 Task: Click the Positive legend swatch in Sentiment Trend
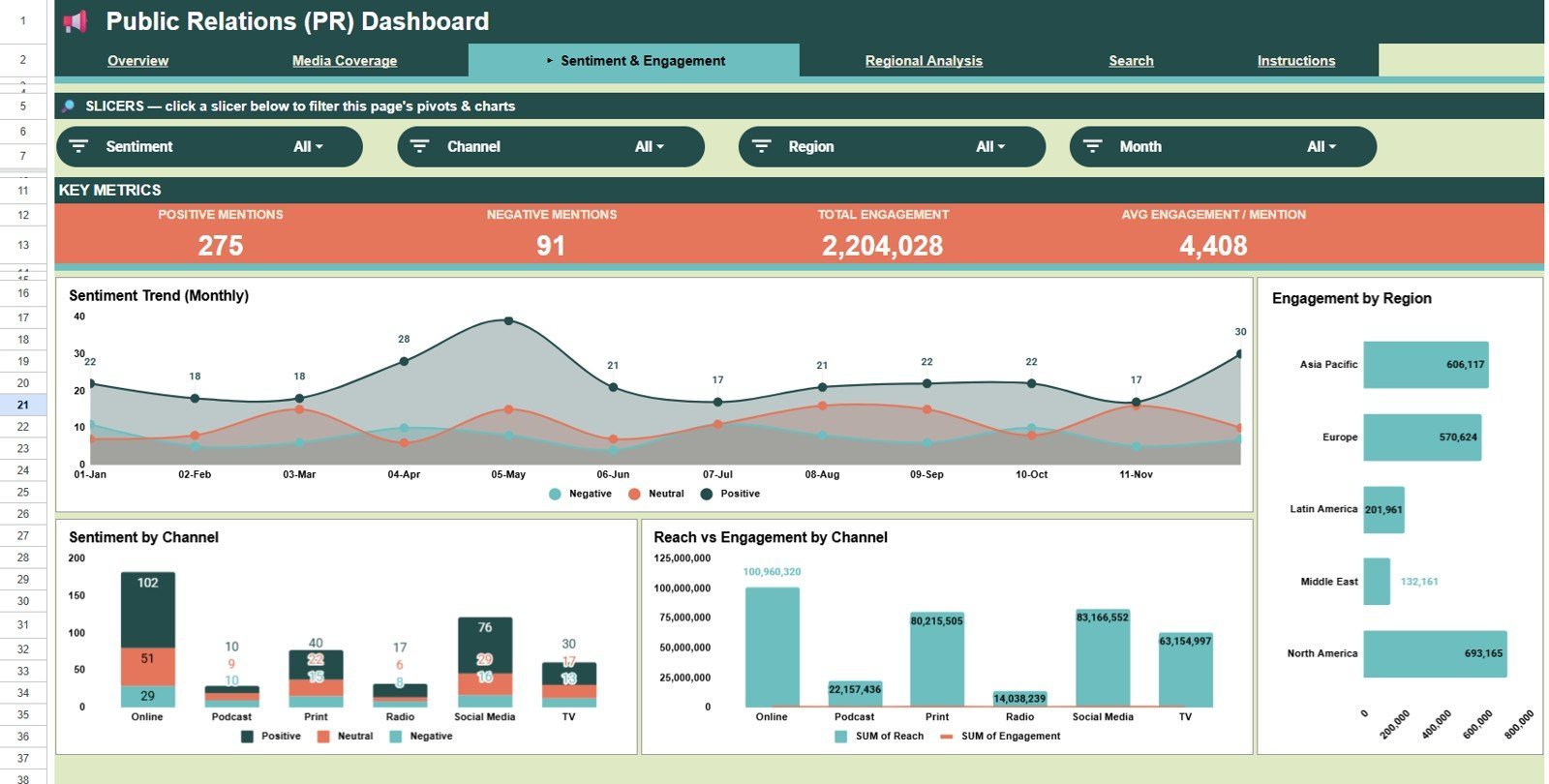click(707, 494)
